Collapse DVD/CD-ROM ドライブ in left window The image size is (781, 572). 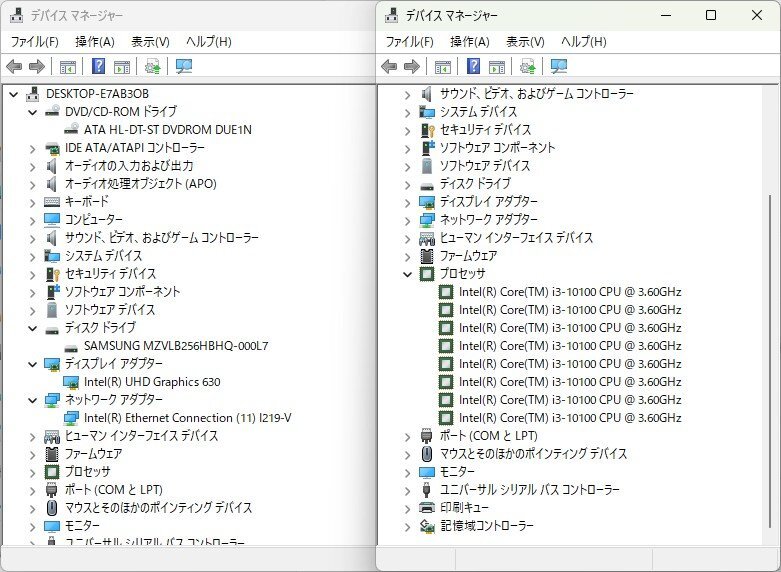pos(33,112)
